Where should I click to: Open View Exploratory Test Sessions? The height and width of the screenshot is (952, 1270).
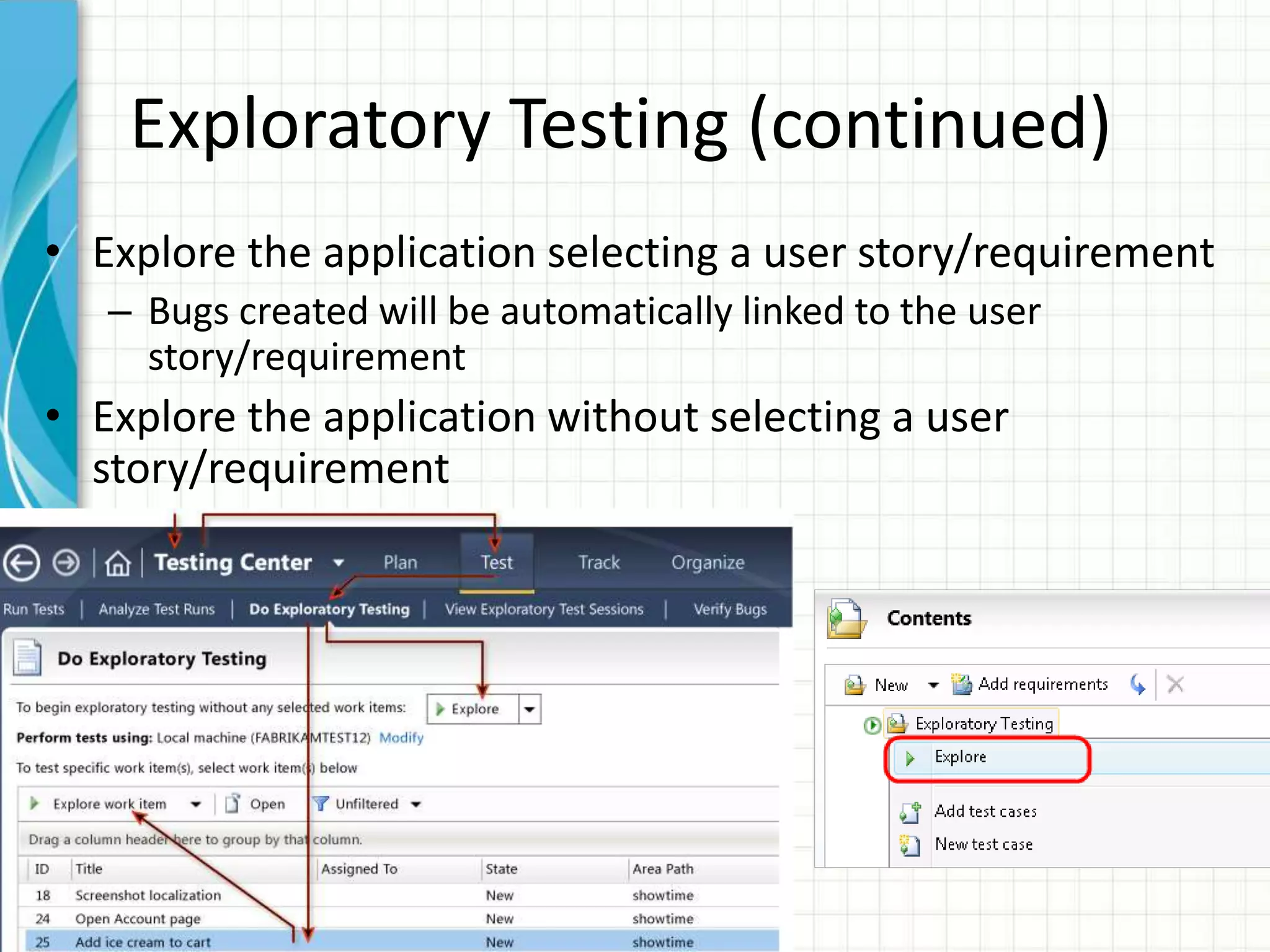544,609
